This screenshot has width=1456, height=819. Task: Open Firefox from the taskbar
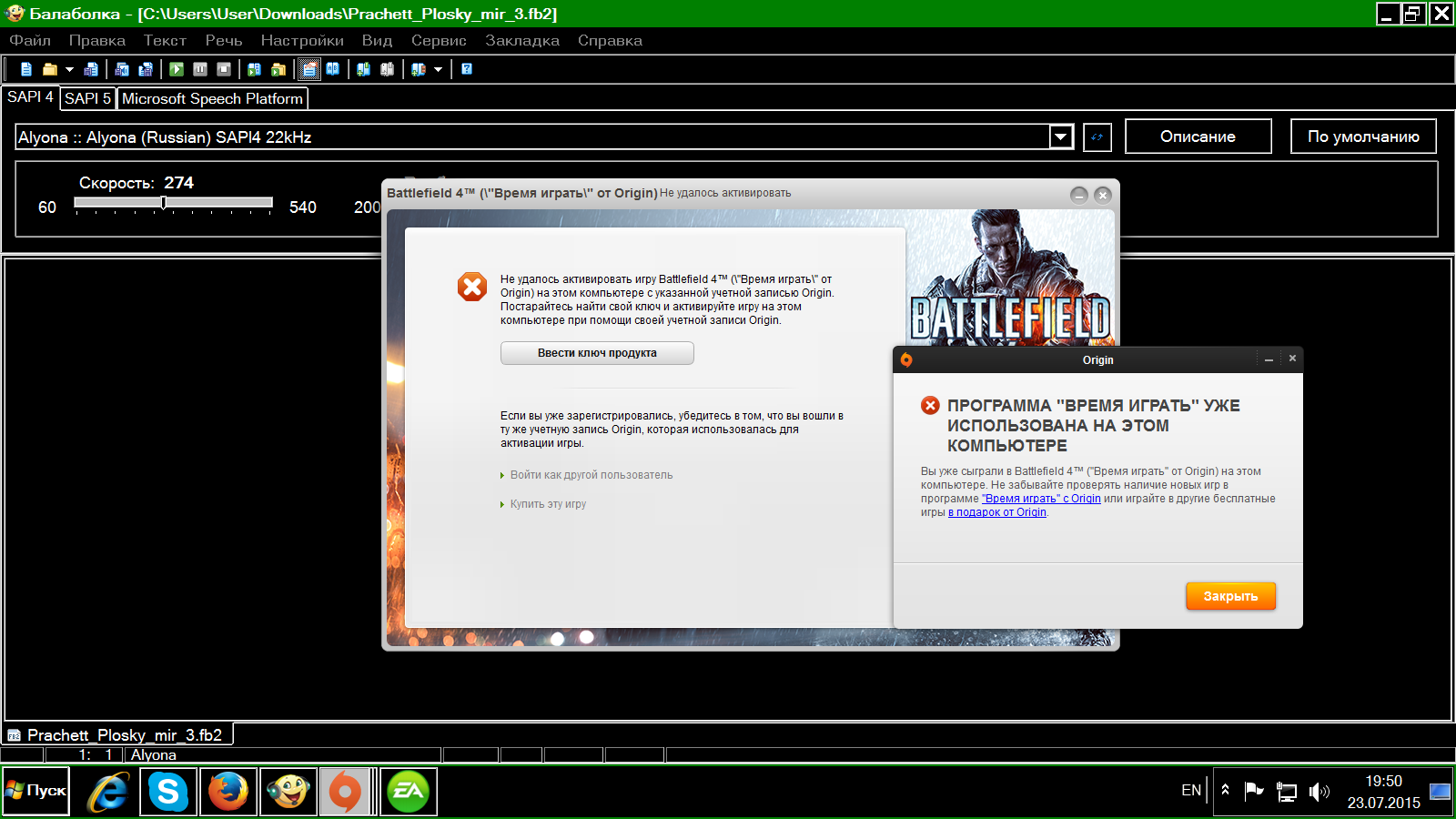[227, 792]
